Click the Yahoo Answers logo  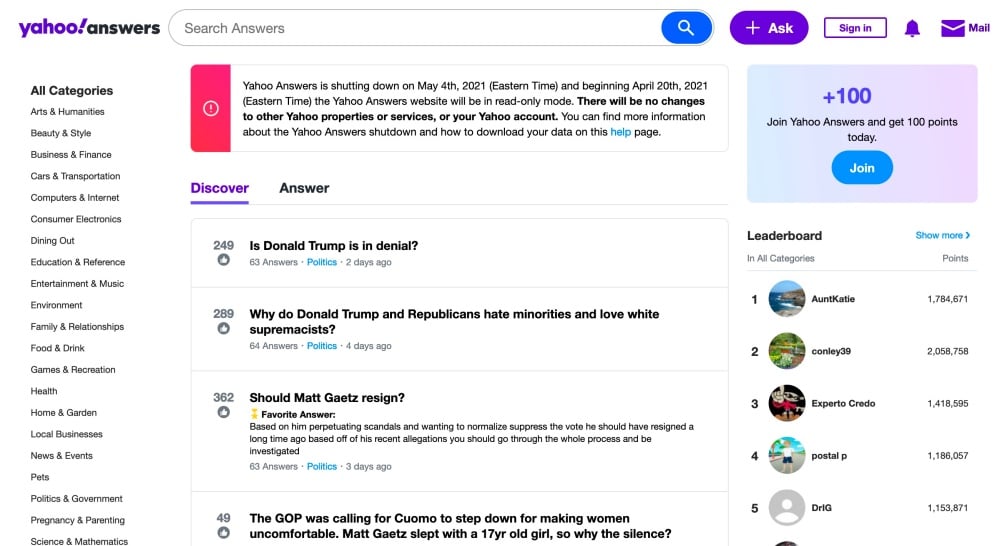tap(89, 28)
